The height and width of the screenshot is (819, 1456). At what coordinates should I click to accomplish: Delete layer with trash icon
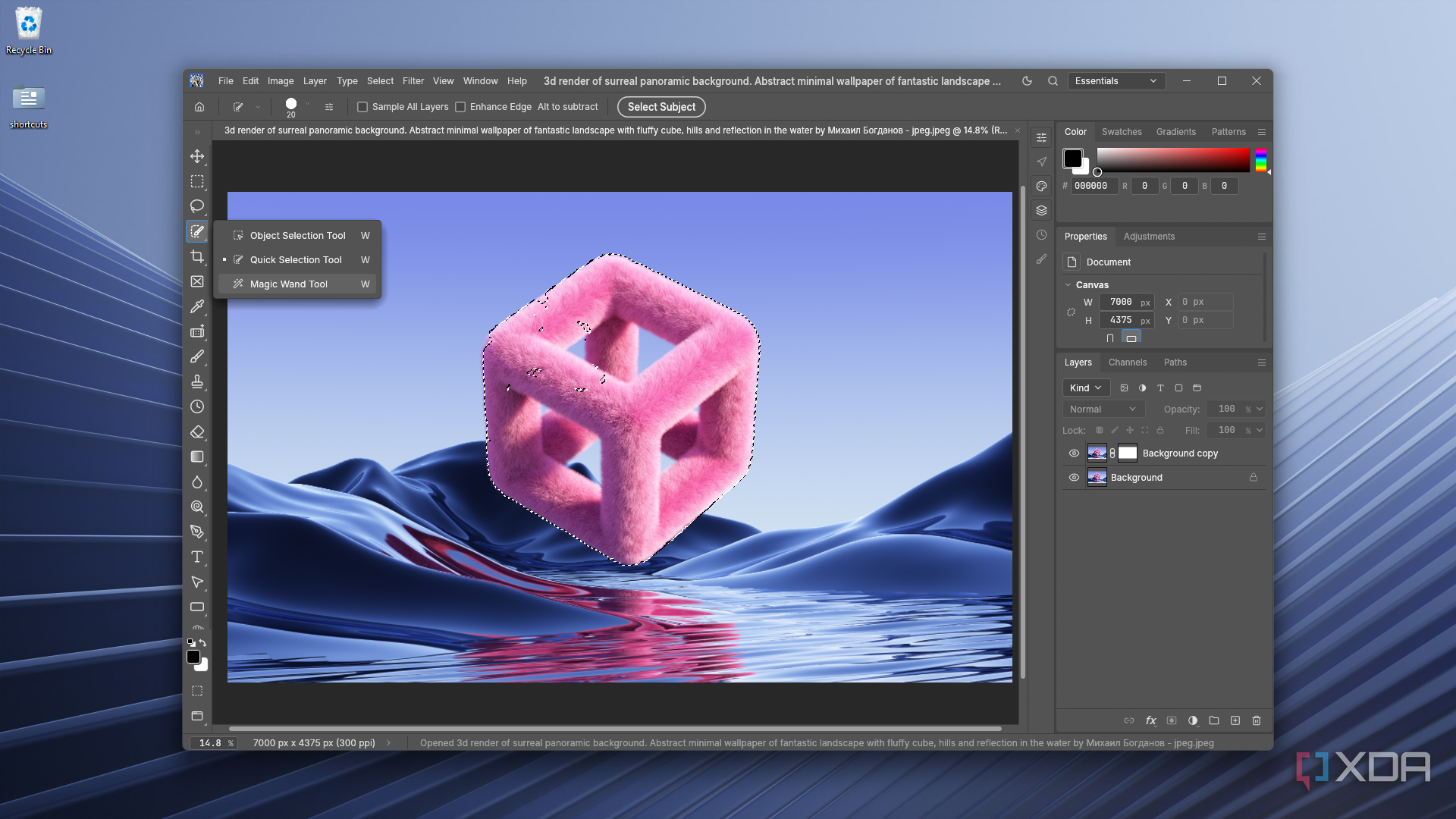[x=1257, y=720]
